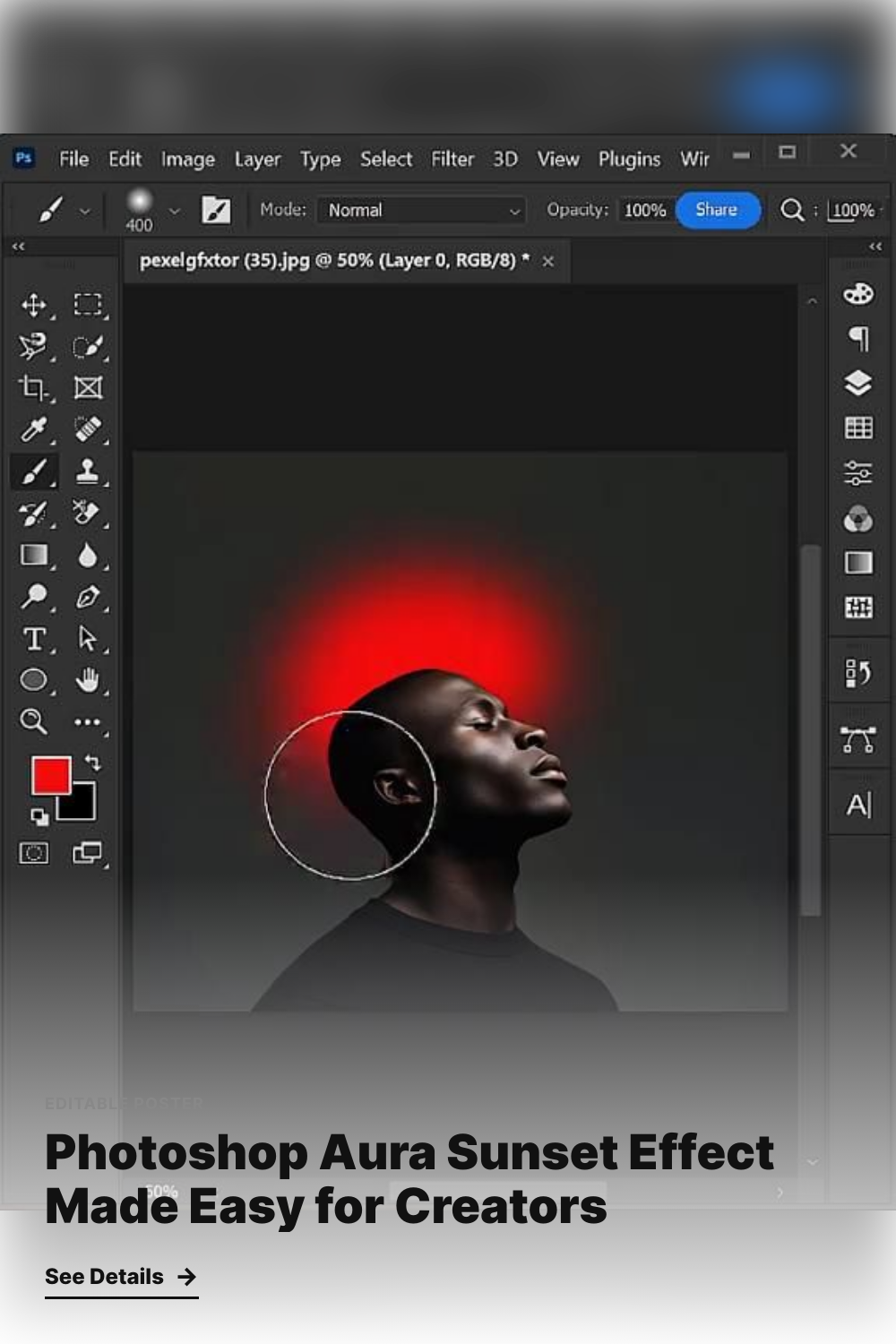This screenshot has width=896, height=1344.
Task: Select the Gradient tool
Action: pos(34,556)
